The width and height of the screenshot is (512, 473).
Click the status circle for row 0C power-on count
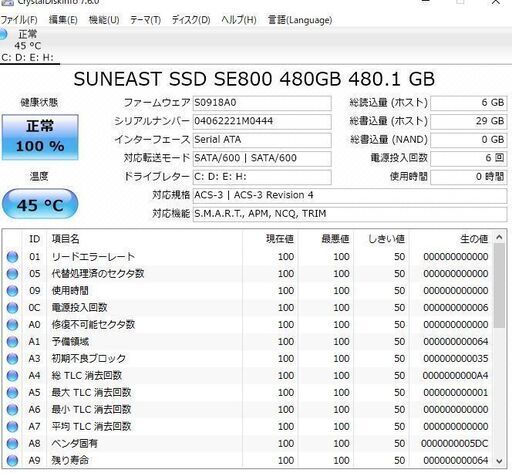click(x=12, y=308)
